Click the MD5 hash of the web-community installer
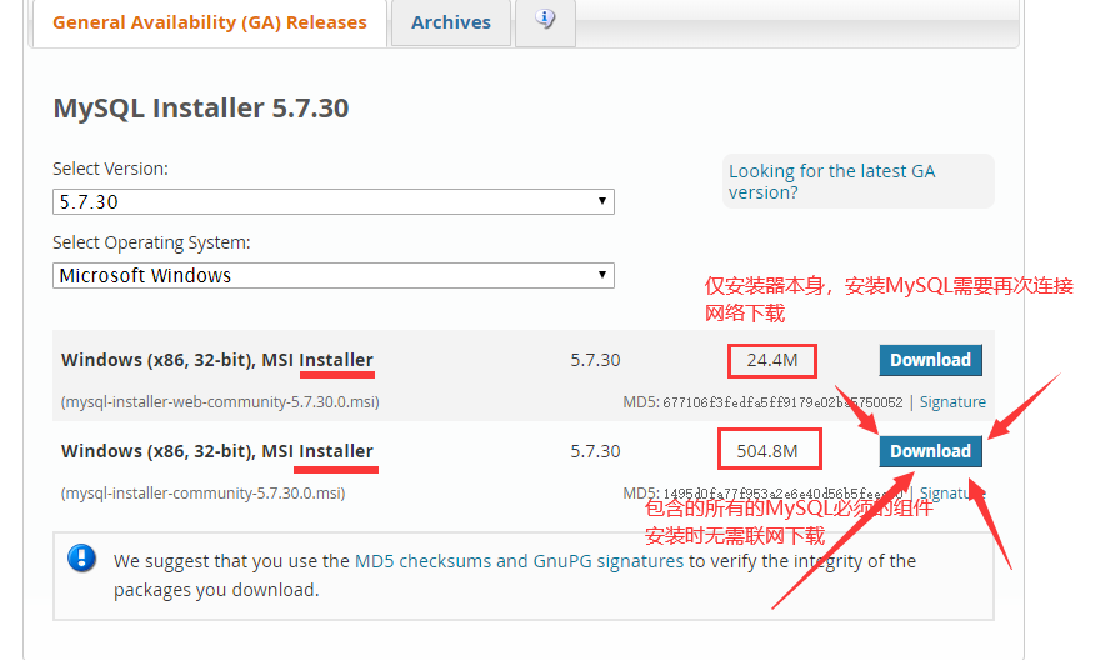The width and height of the screenshot is (1095, 660). pos(782,402)
